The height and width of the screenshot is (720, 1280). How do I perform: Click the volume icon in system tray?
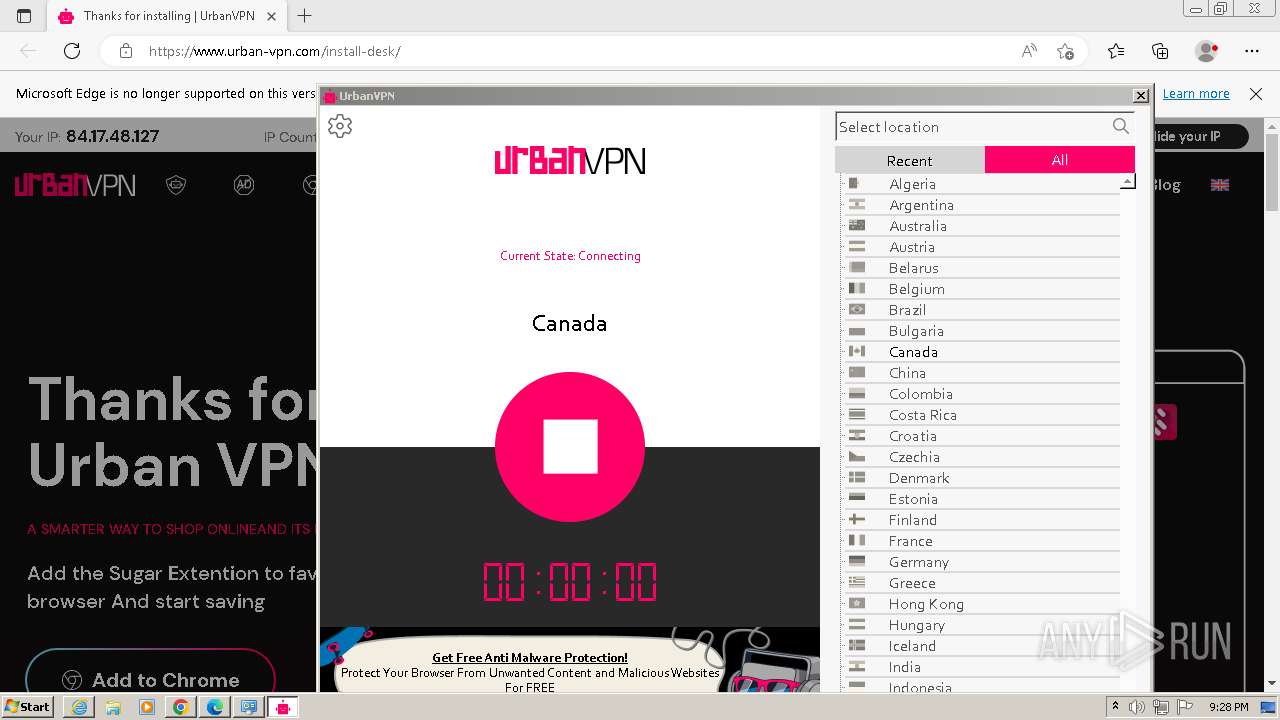(x=1137, y=707)
